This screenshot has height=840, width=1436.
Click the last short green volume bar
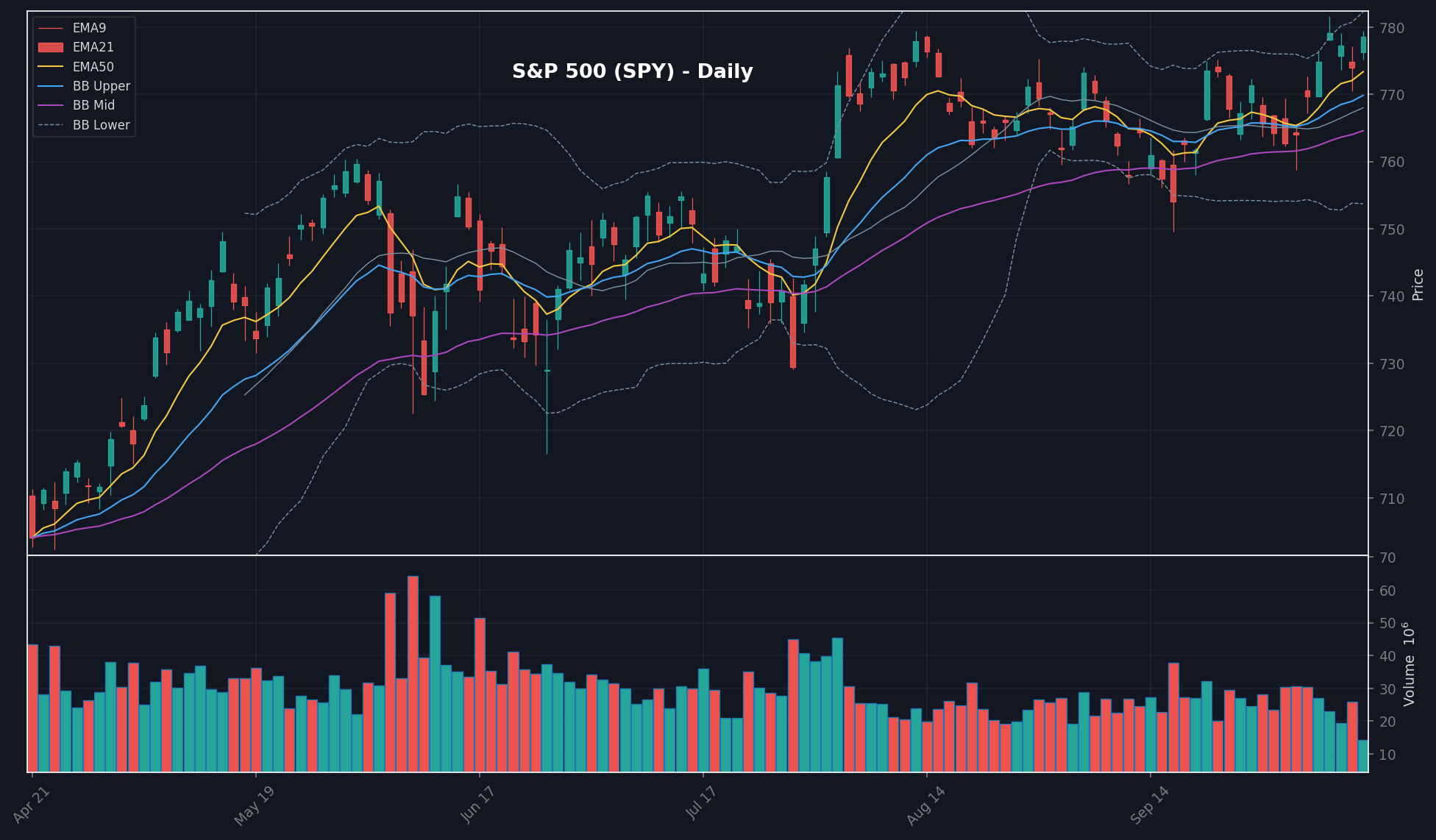coord(1363,756)
